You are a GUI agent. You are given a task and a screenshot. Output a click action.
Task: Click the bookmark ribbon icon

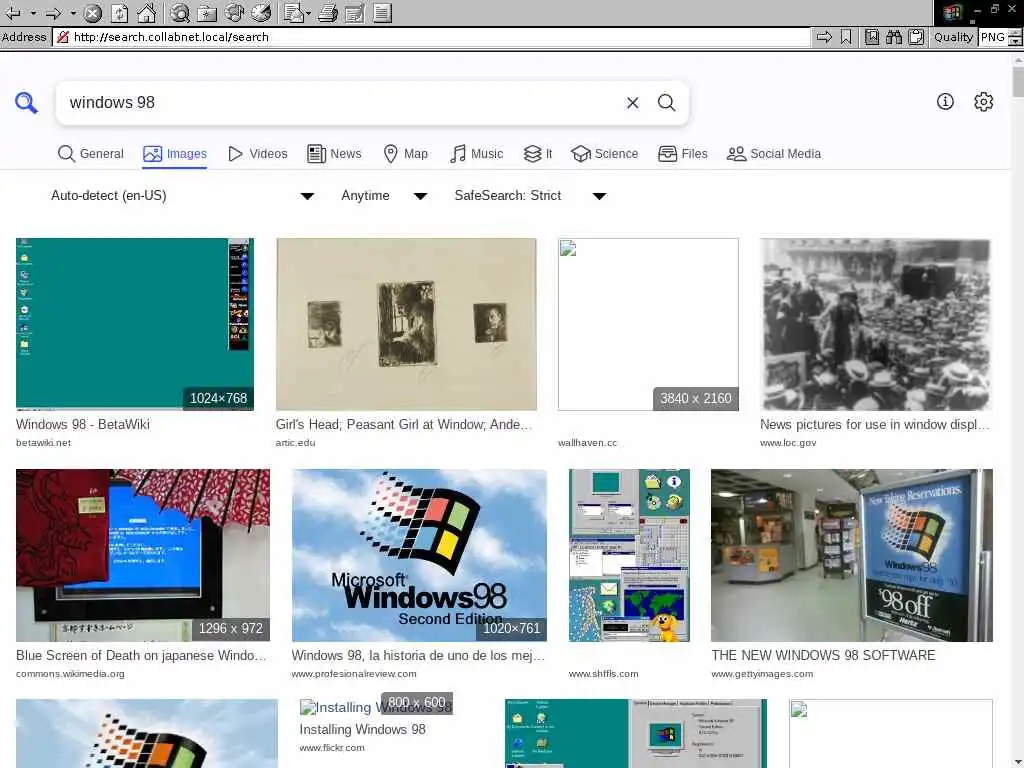pos(846,37)
